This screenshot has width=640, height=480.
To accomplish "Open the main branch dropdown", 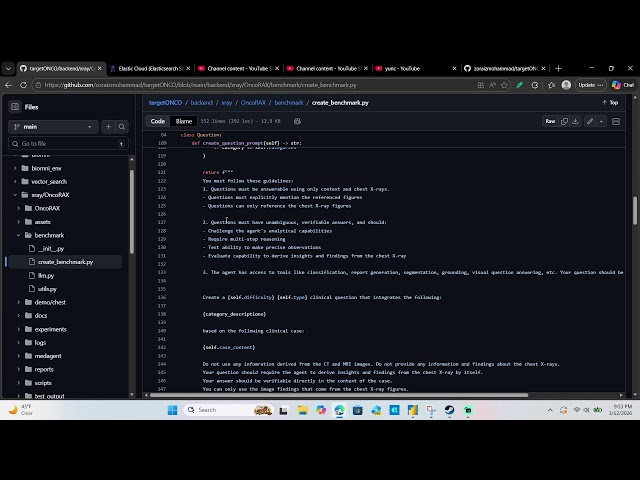I will point(53,127).
